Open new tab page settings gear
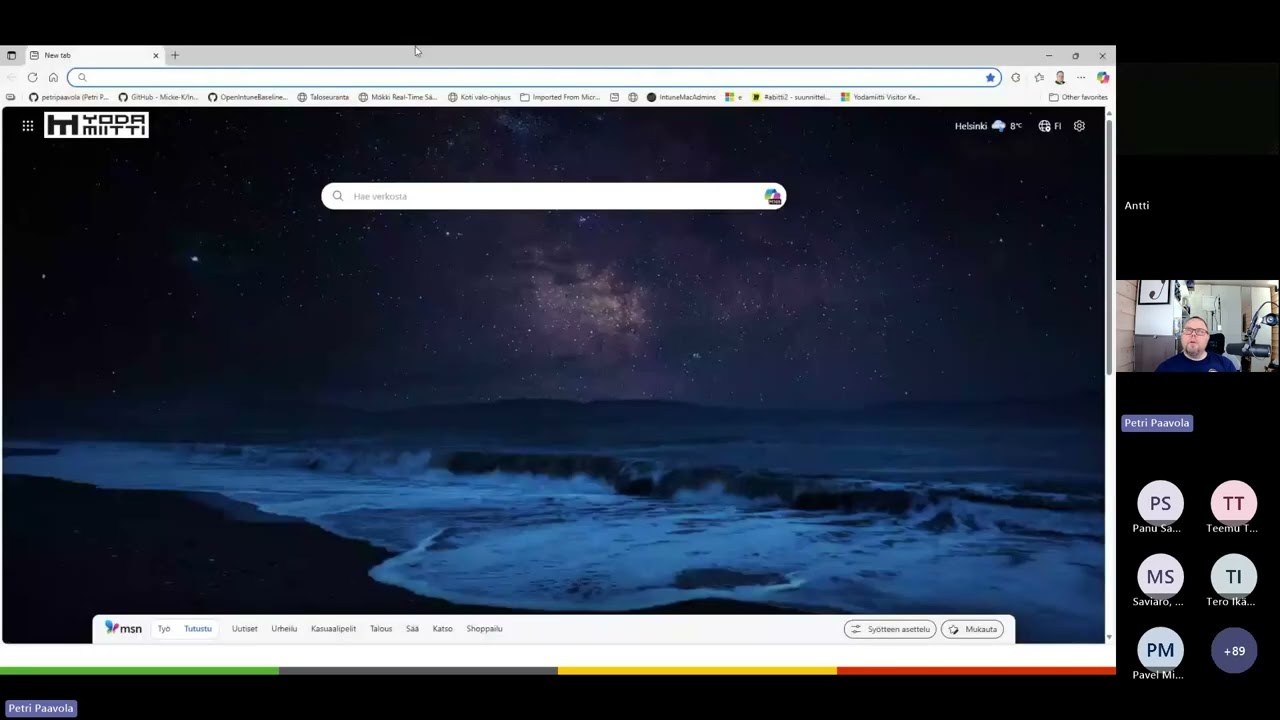1280x720 pixels. (x=1079, y=126)
